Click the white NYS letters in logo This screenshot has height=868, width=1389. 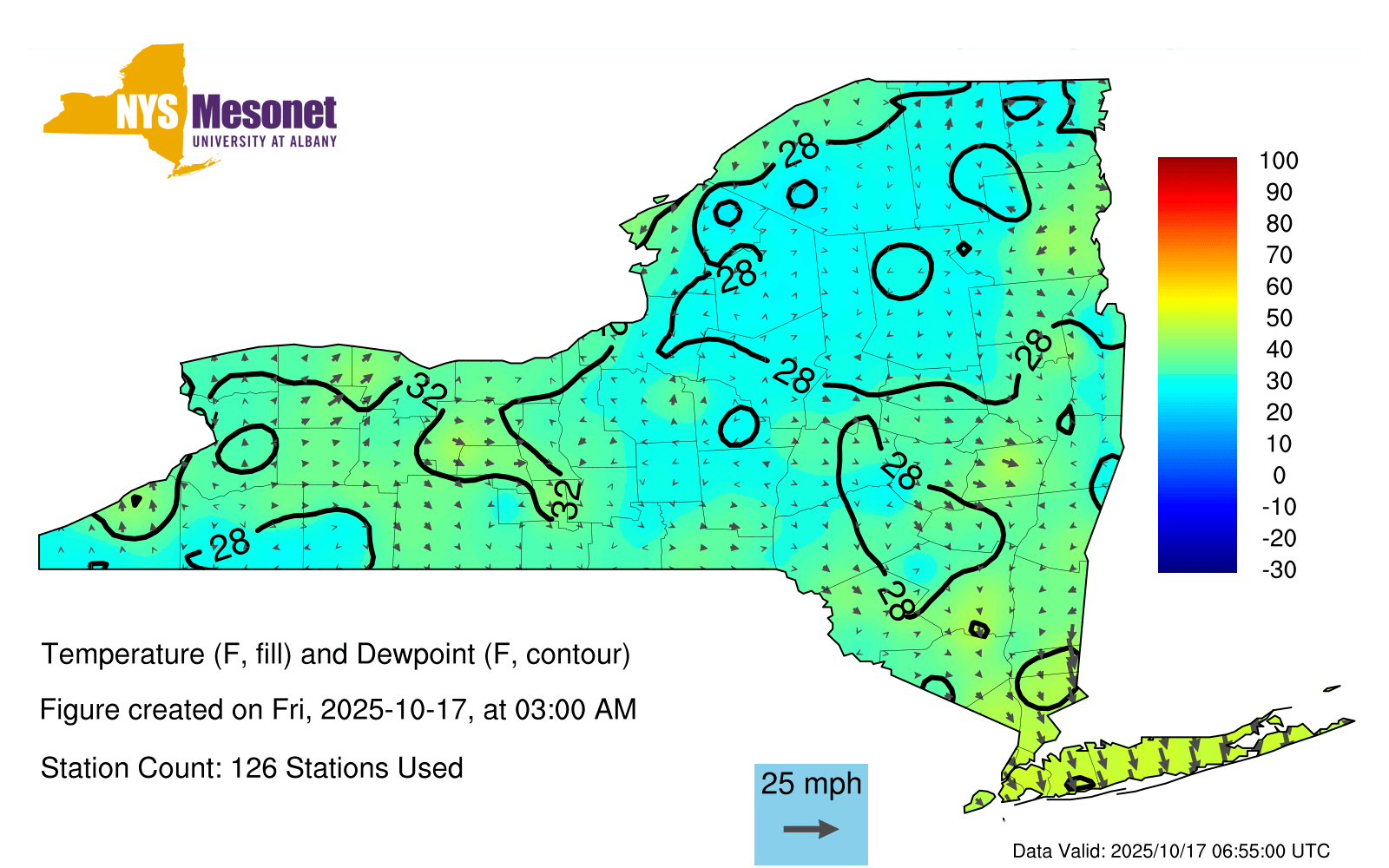[x=147, y=113]
